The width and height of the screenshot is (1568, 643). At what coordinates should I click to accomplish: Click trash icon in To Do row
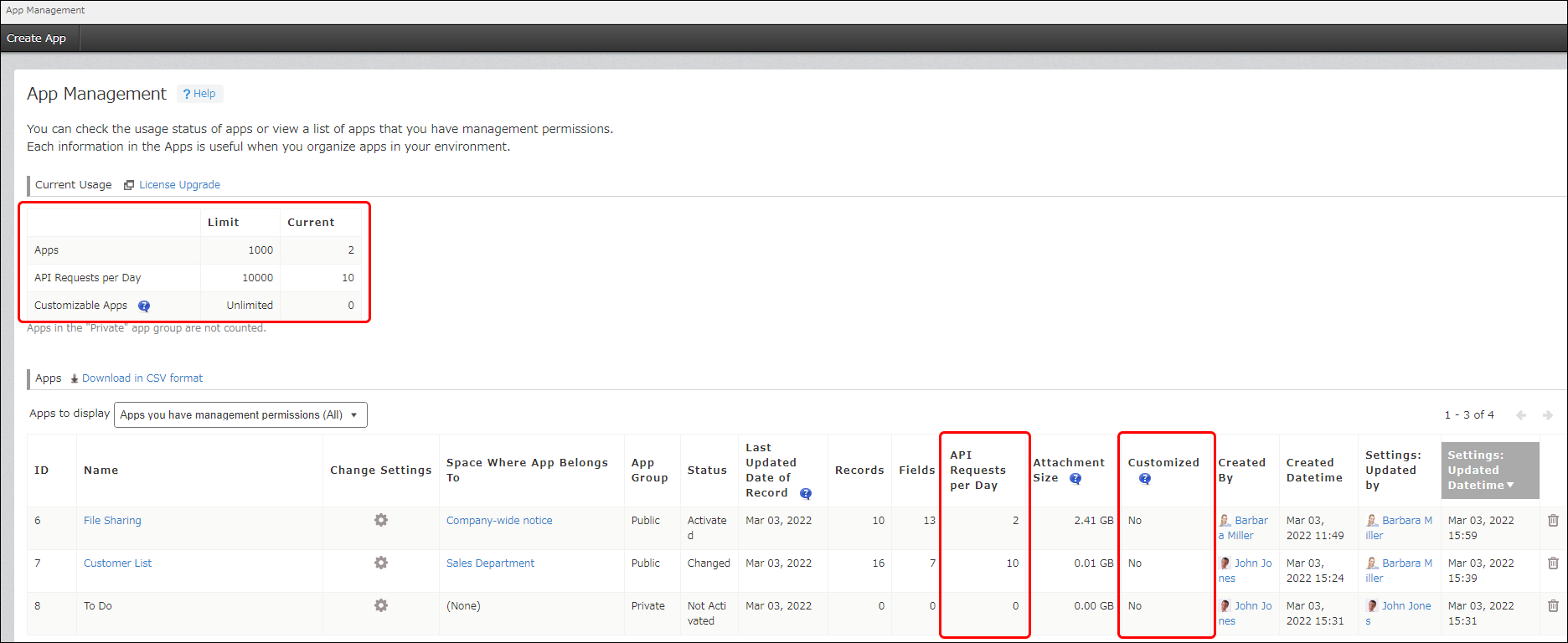(1553, 605)
